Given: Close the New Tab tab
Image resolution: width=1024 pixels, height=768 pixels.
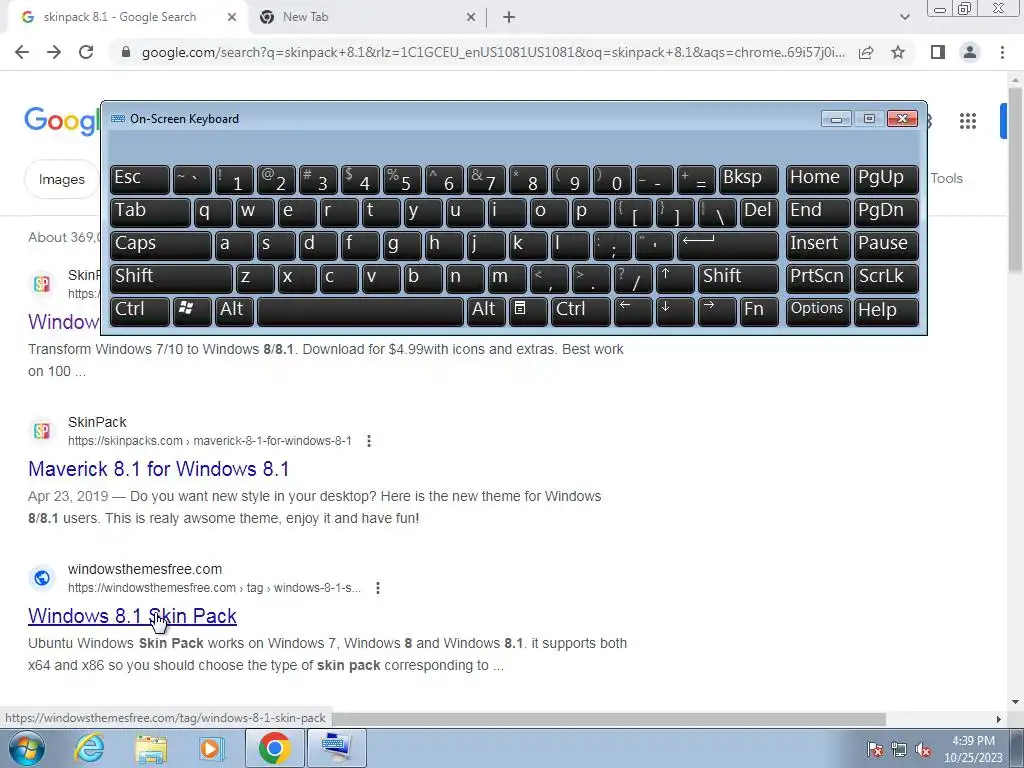Looking at the screenshot, I should point(471,18).
